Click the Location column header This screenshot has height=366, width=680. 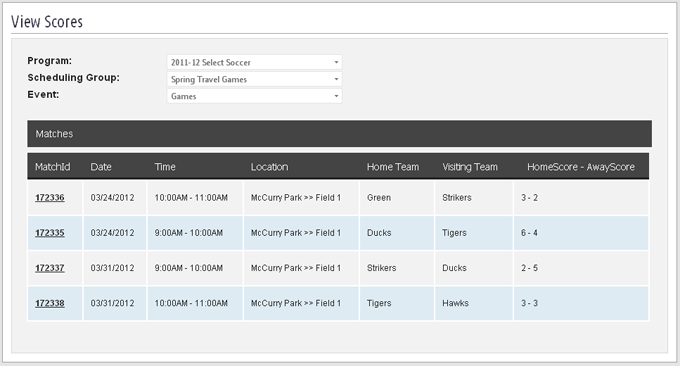[x=269, y=167]
